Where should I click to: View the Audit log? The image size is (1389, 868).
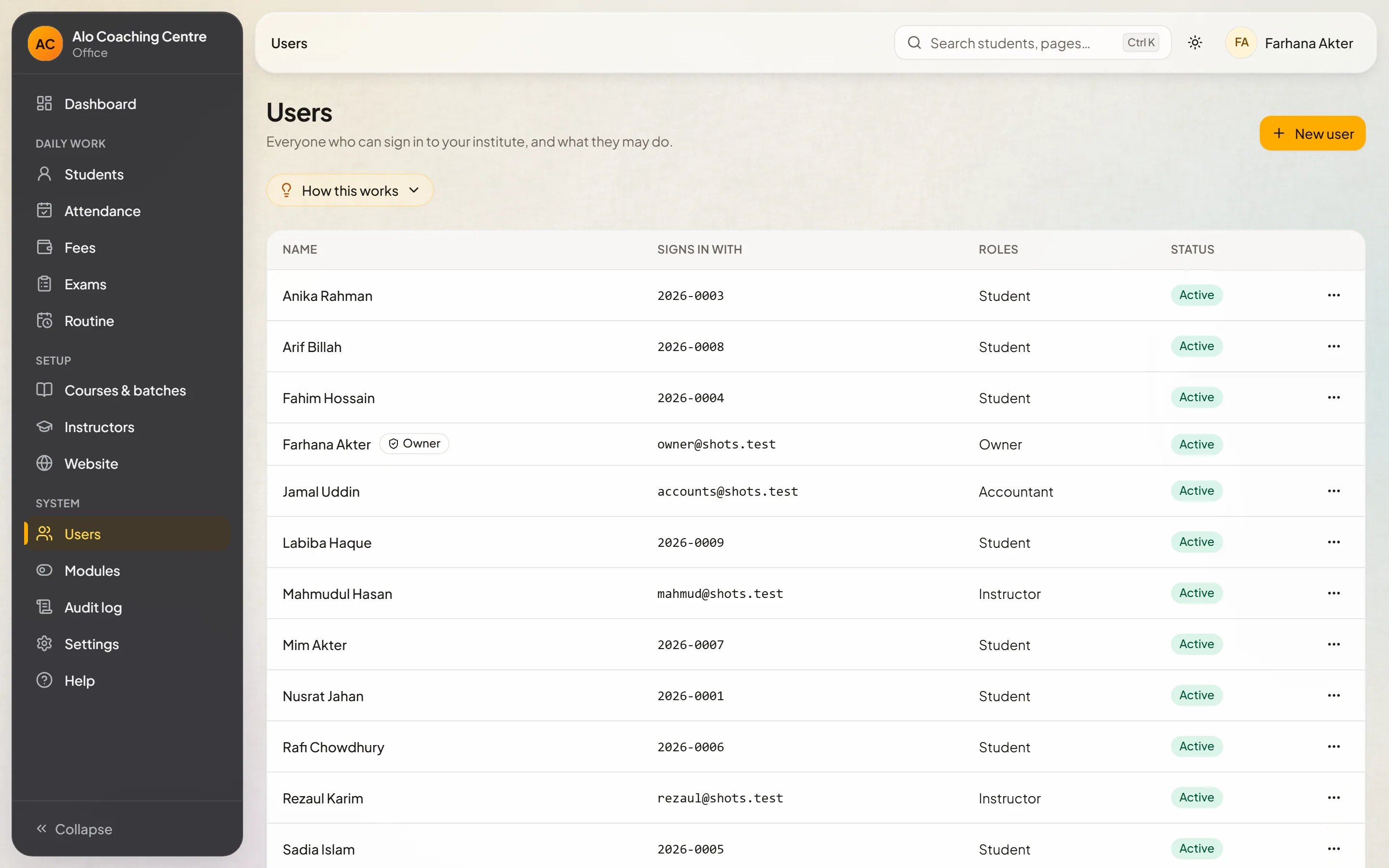coord(127,608)
